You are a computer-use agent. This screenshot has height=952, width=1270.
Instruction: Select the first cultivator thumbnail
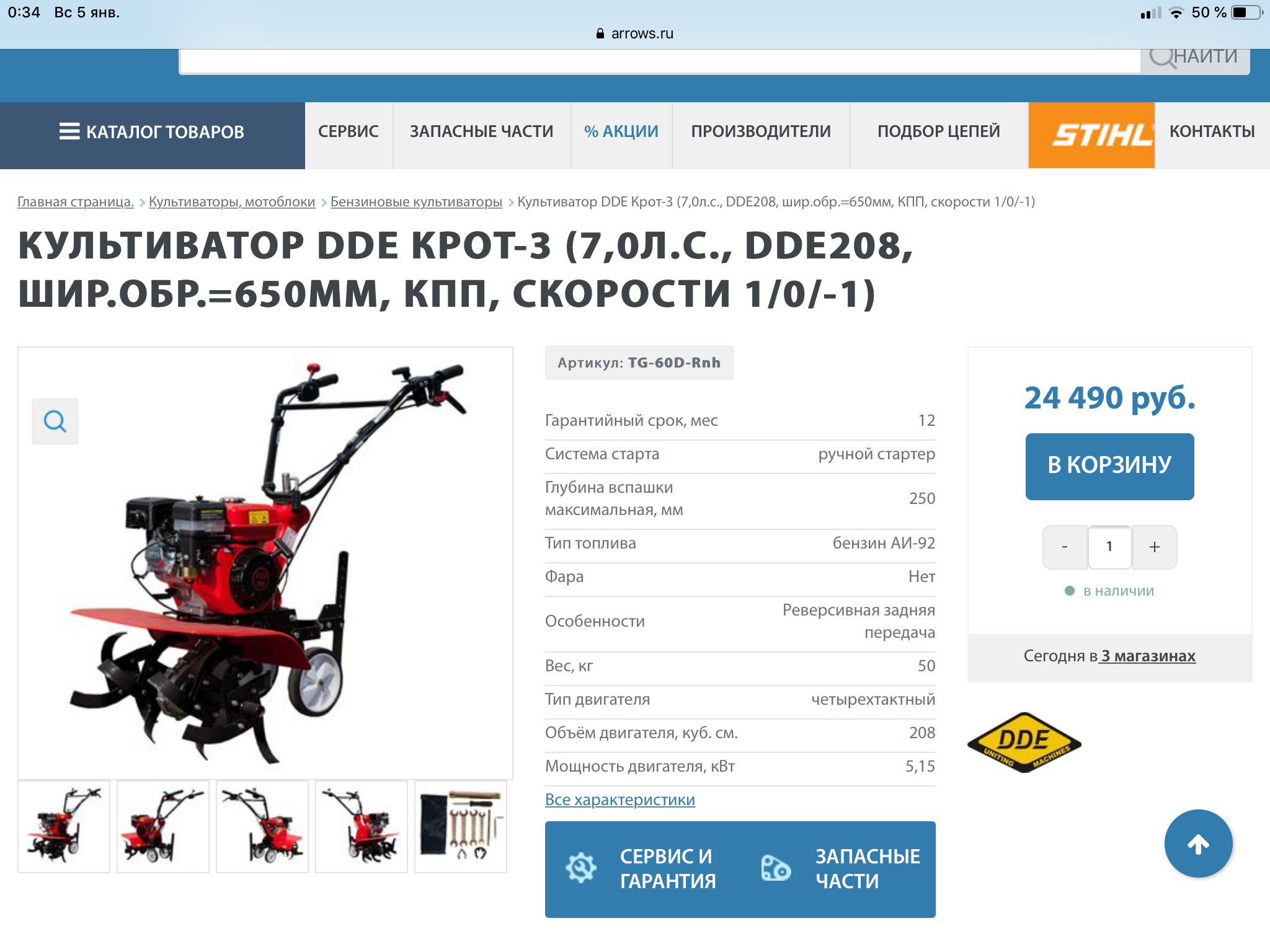[x=64, y=826]
